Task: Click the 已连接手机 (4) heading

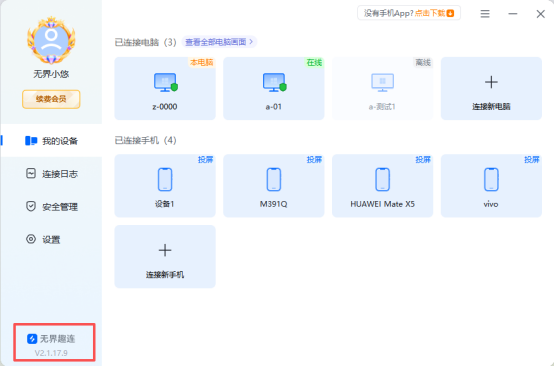Action: coord(146,140)
